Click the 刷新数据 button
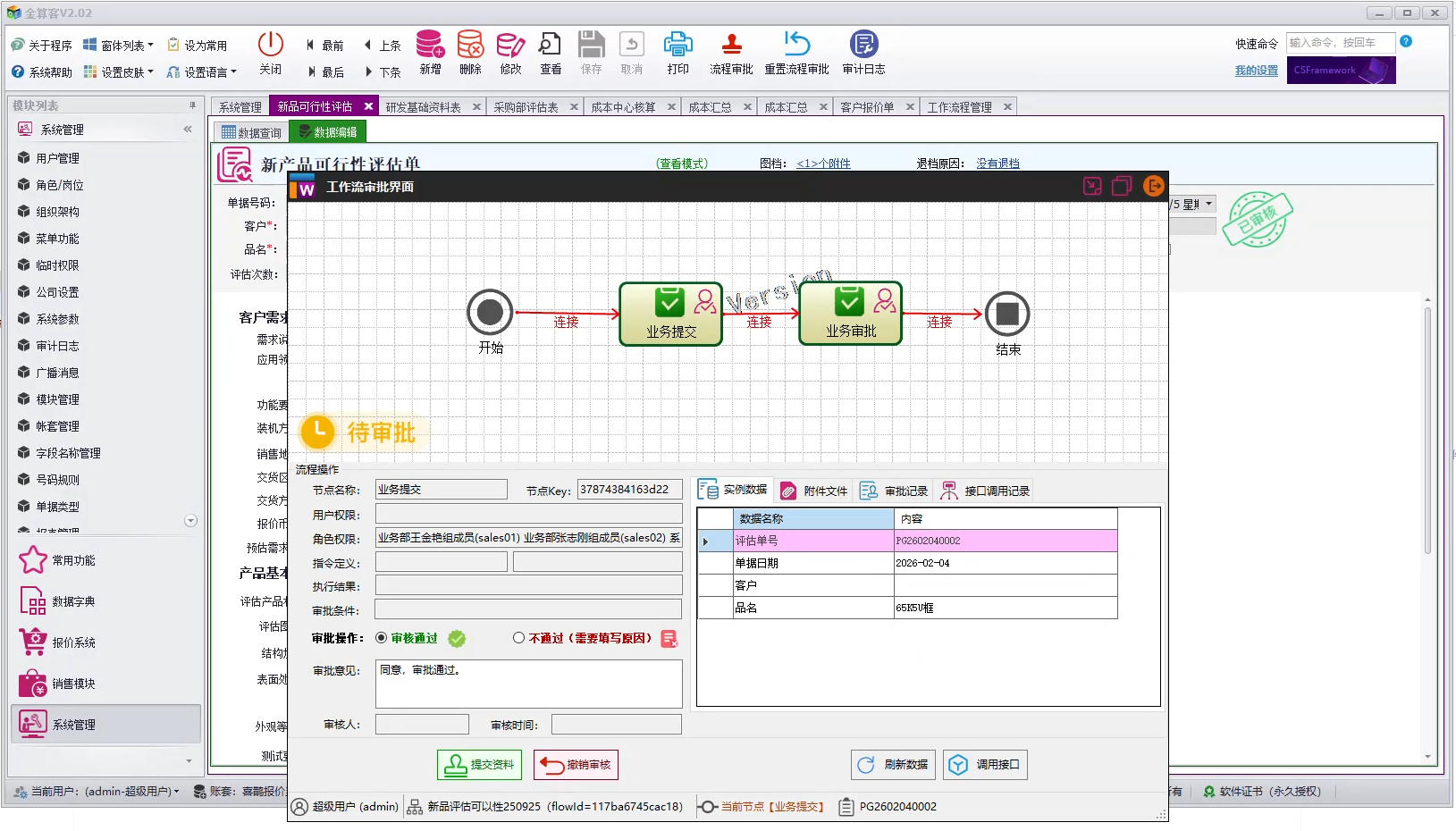Screen dimensions: 1456x831 coord(893,765)
